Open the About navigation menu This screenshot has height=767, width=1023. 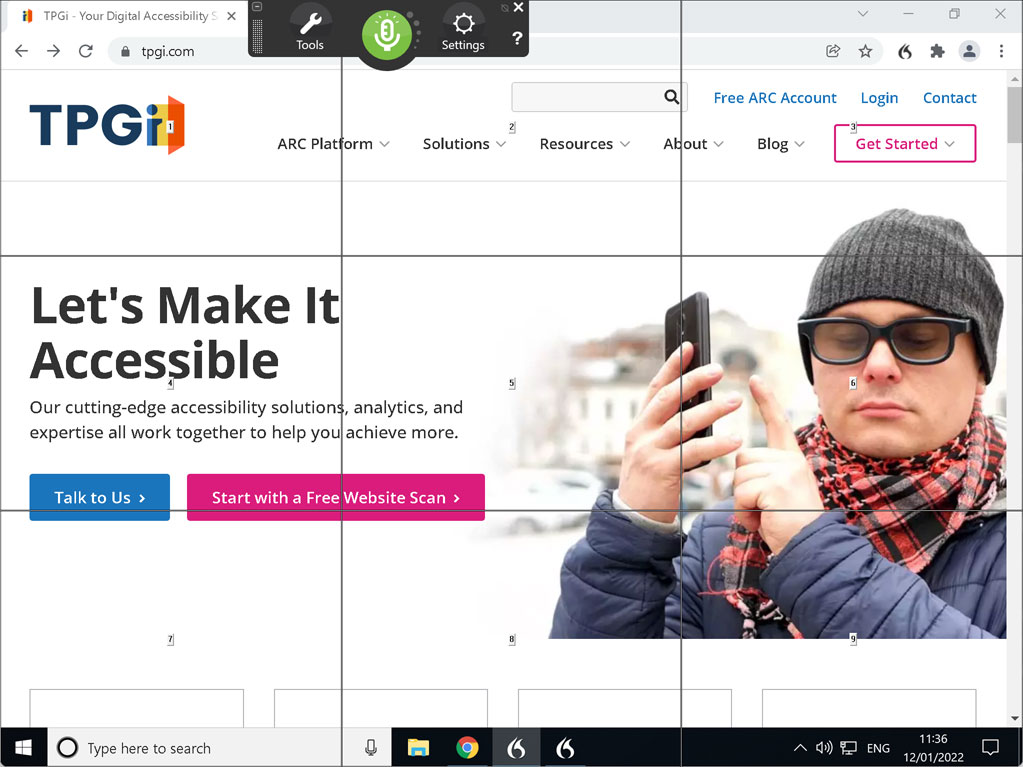686,143
